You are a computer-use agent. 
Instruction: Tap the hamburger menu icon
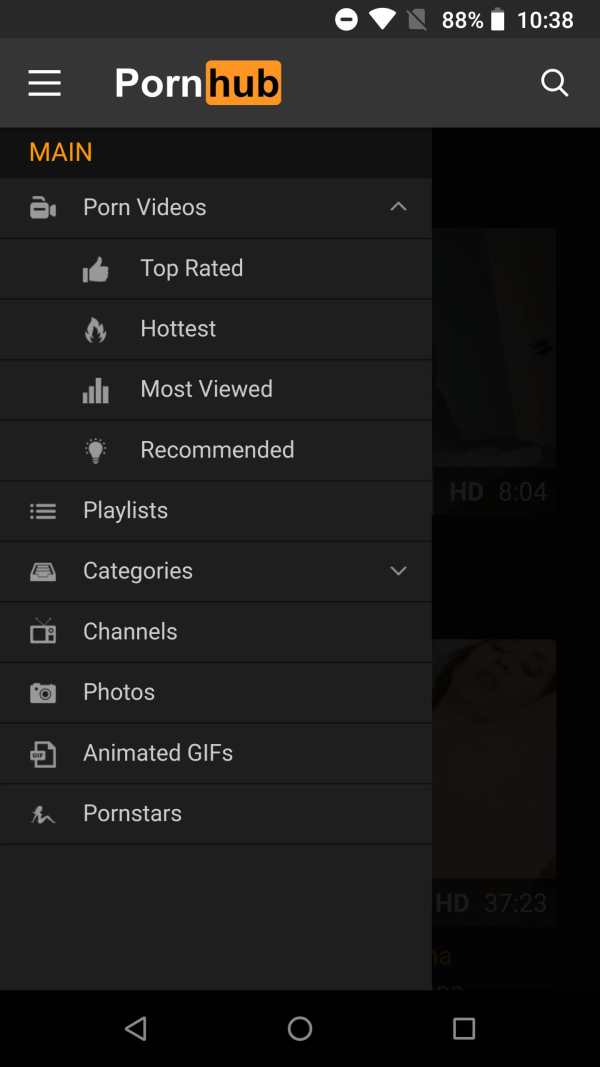click(x=45, y=83)
